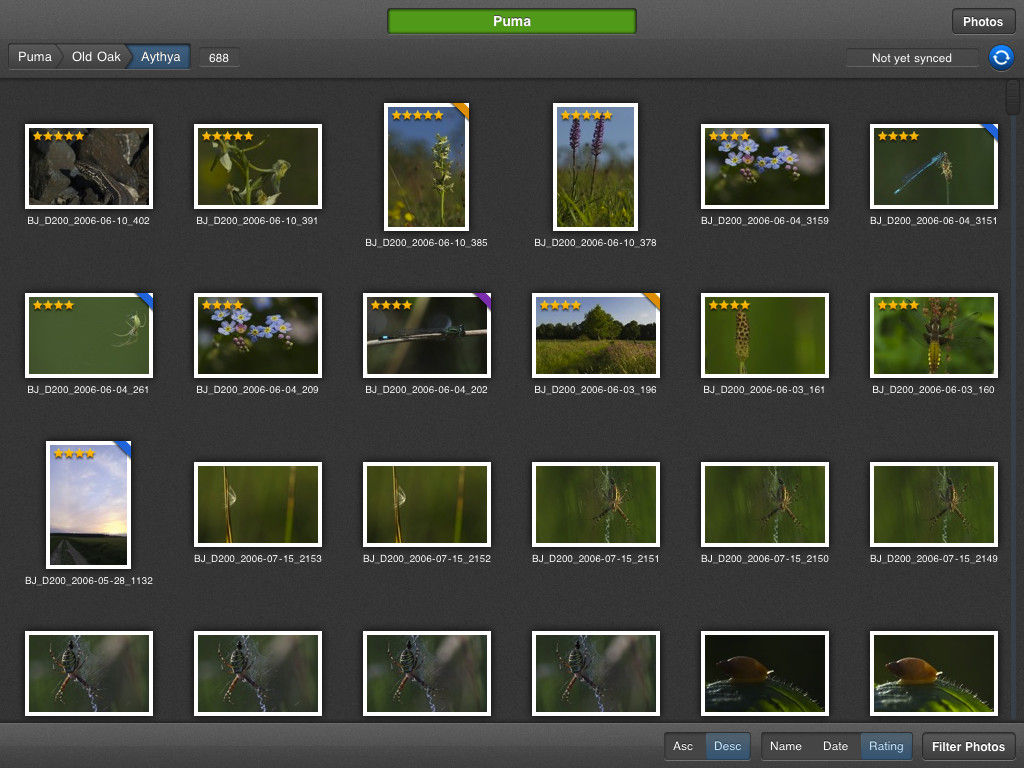Sort photos by Date
The height and width of the screenshot is (768, 1024).
[835, 746]
